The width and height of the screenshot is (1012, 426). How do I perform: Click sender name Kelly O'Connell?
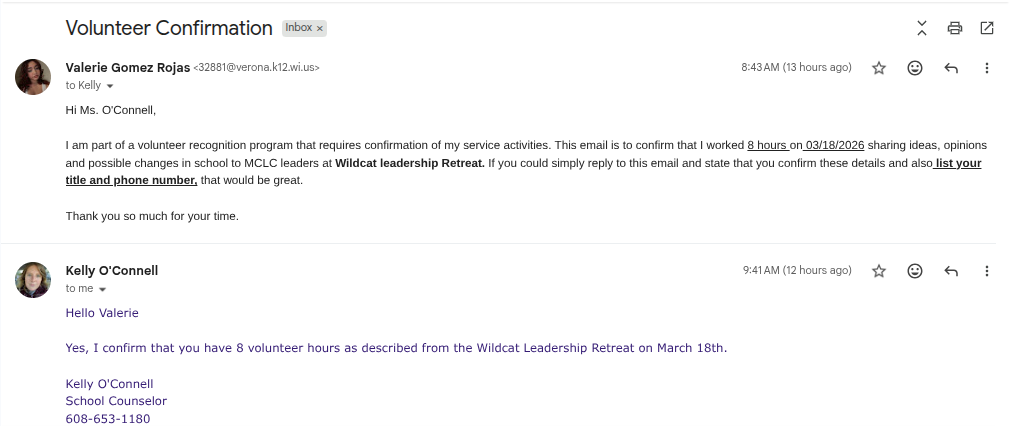(x=112, y=270)
